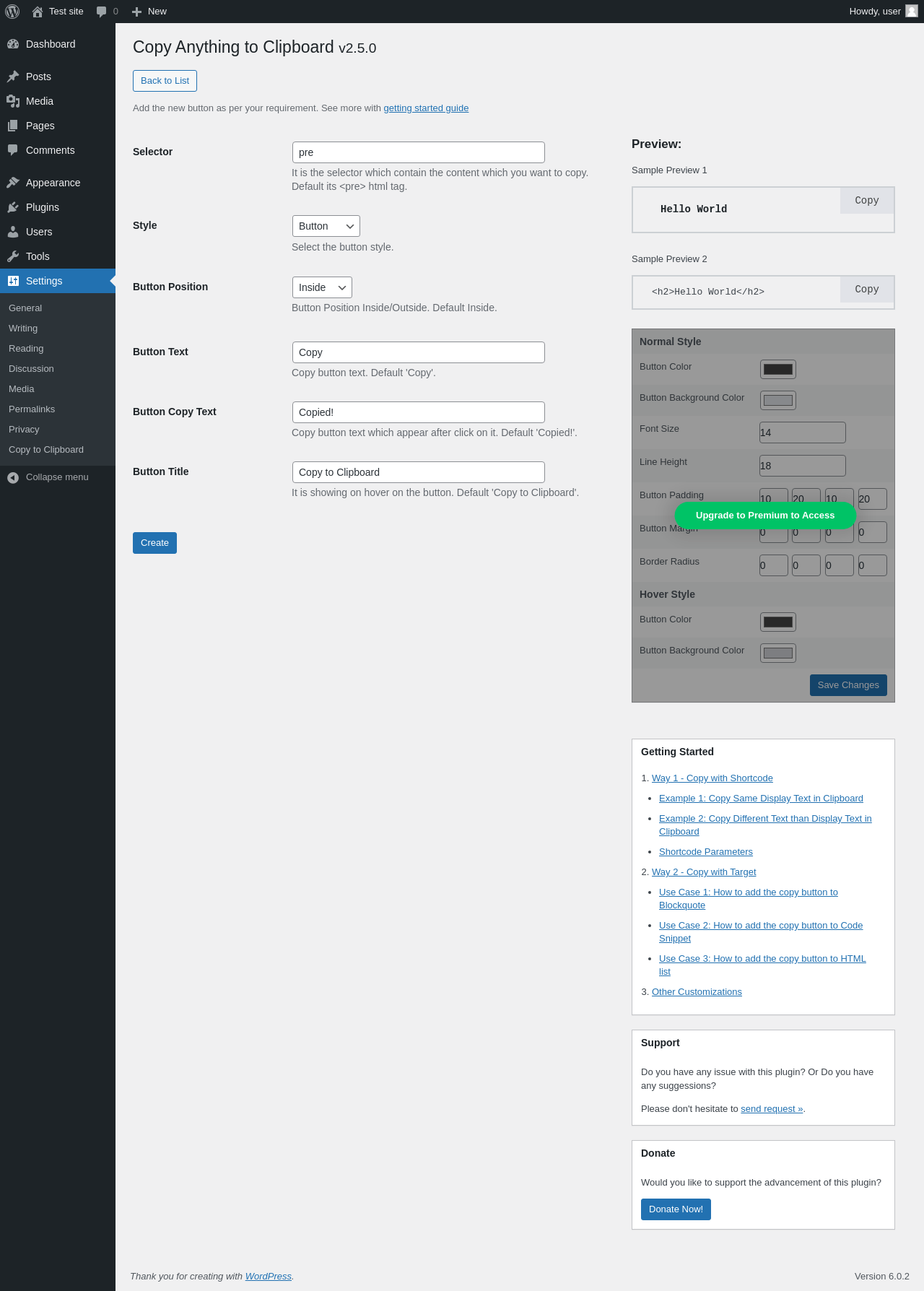This screenshot has height=1291, width=924.
Task: Focus the Selector input field
Action: [x=418, y=152]
